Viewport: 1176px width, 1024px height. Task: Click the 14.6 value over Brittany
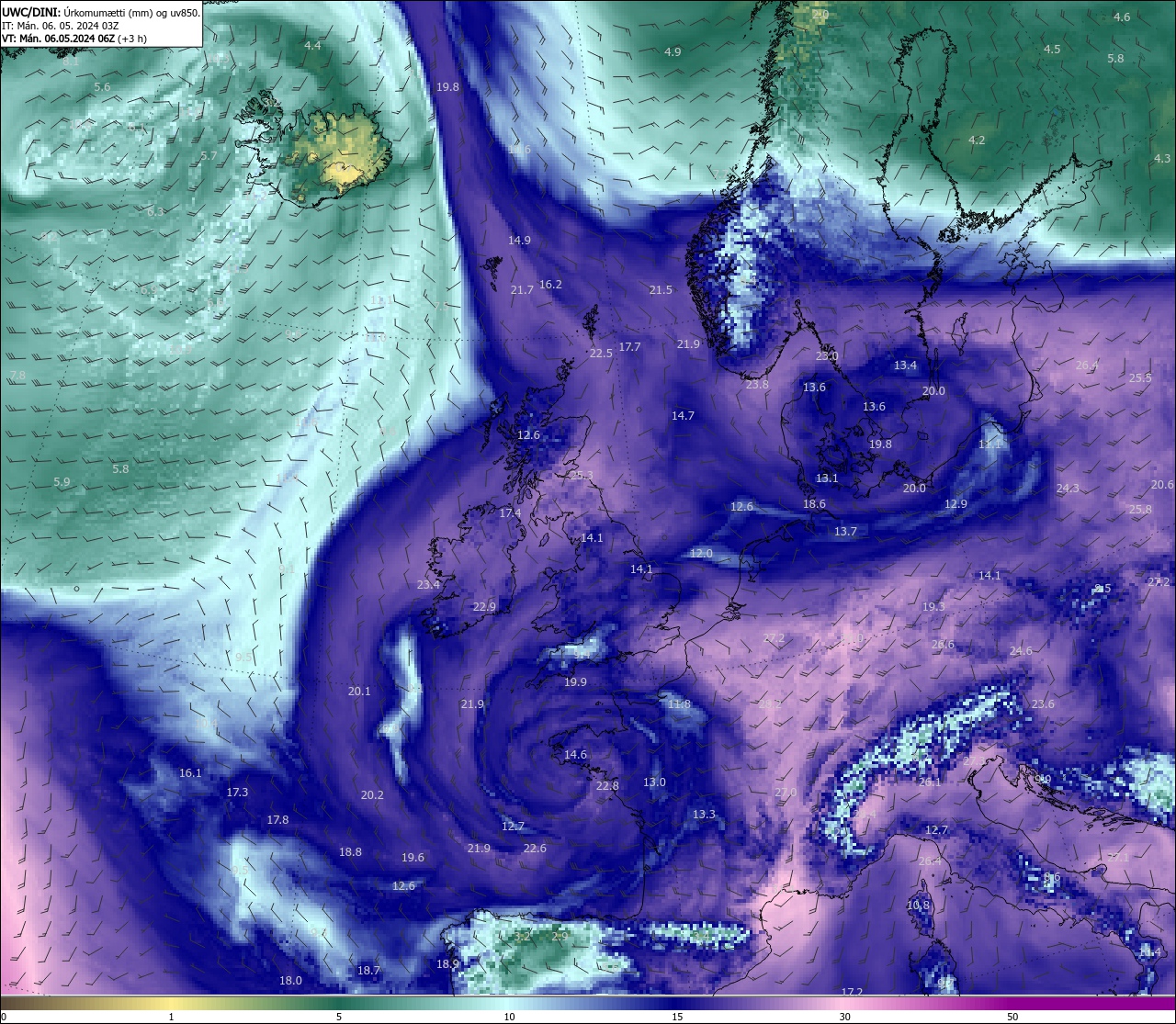pyautogui.click(x=575, y=754)
